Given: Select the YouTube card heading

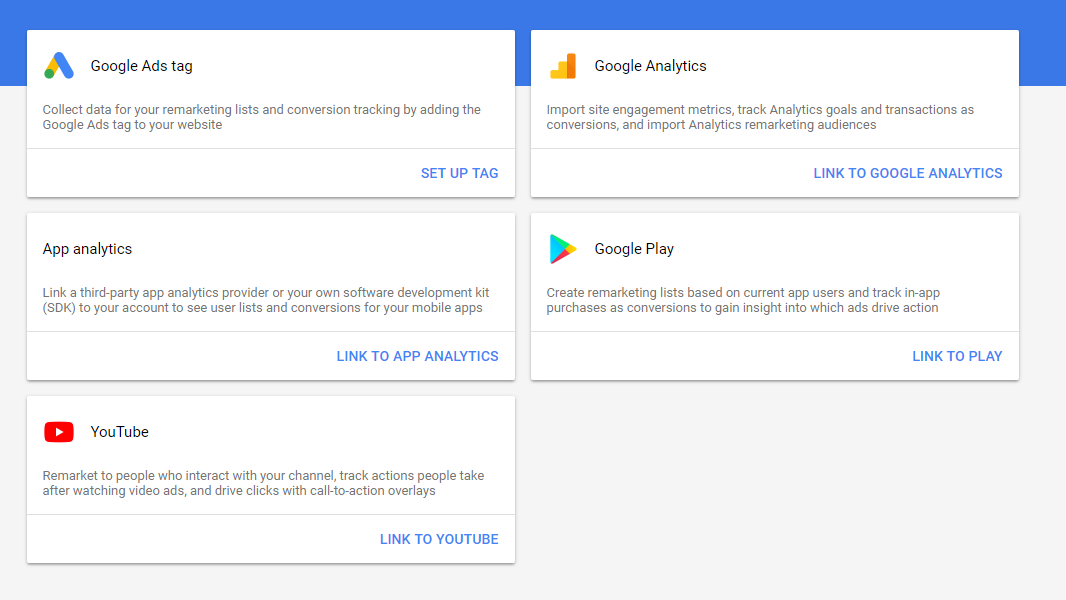Looking at the screenshot, I should [119, 432].
